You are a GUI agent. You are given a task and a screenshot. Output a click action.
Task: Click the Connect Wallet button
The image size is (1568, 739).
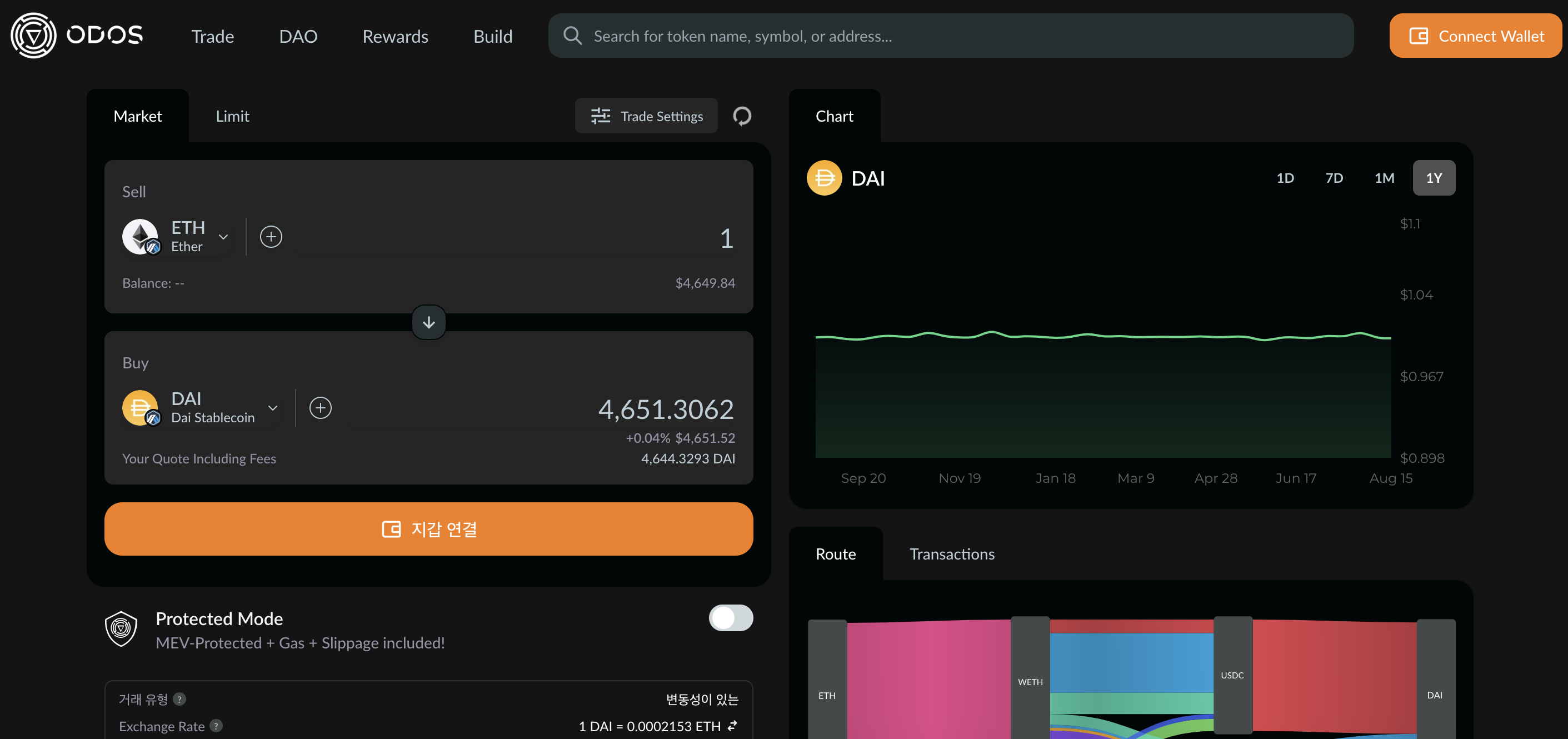(x=1475, y=36)
